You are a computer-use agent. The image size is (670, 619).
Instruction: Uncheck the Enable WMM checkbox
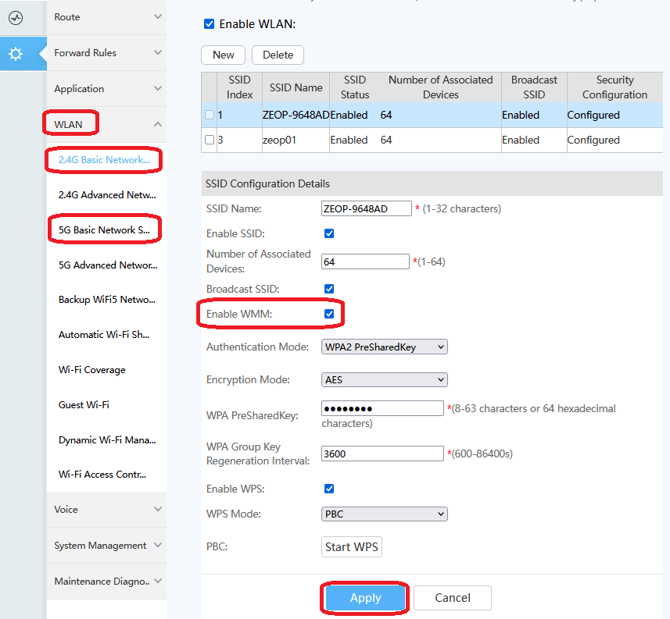tap(329, 314)
